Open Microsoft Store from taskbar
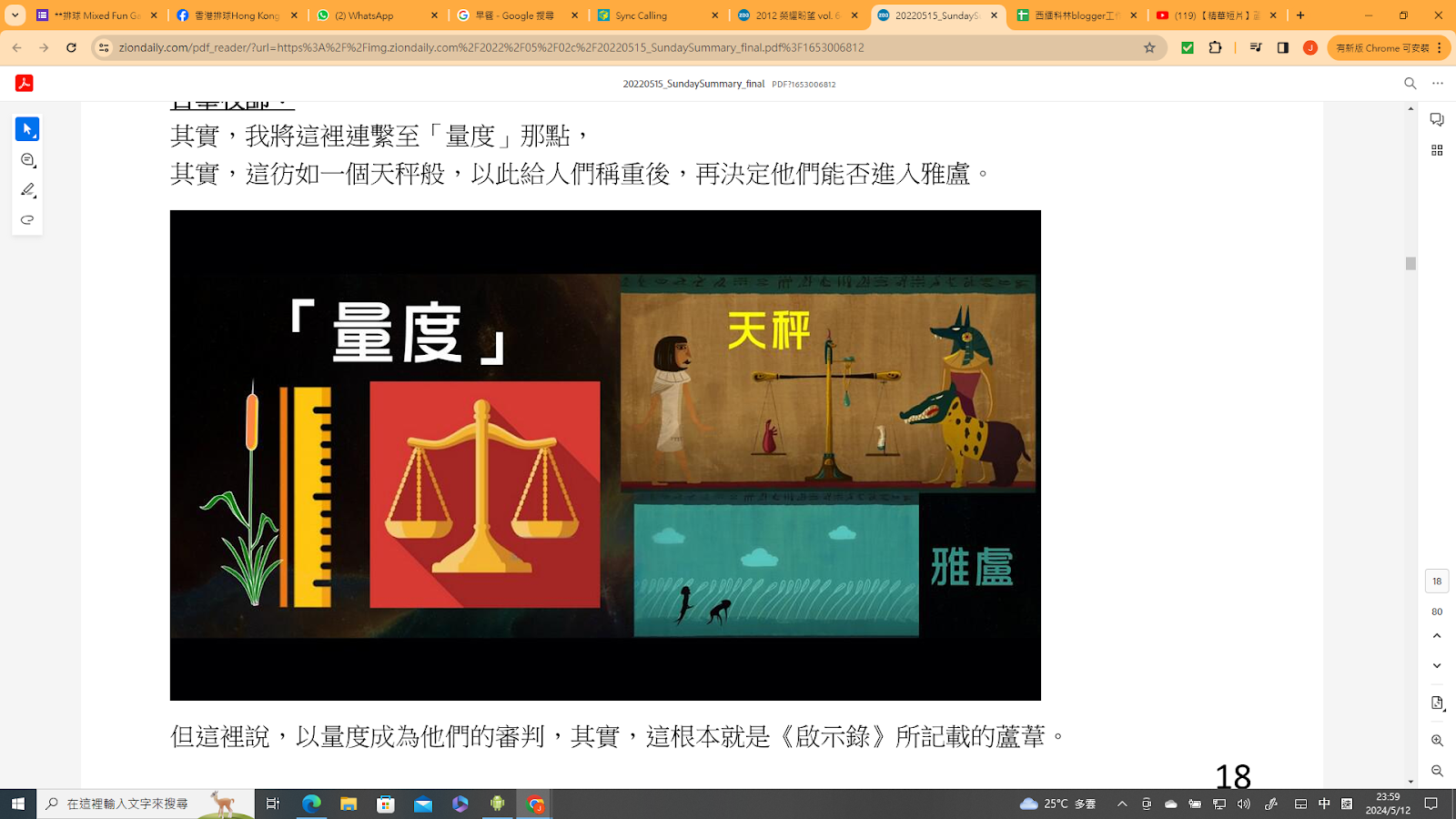The width and height of the screenshot is (1456, 819). pyautogui.click(x=386, y=804)
